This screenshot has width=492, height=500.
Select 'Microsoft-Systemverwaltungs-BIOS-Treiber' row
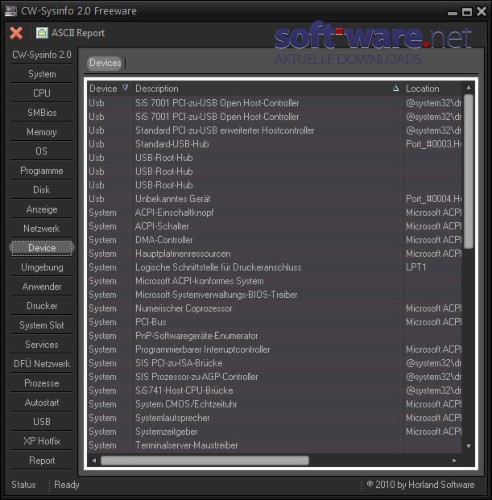point(275,294)
